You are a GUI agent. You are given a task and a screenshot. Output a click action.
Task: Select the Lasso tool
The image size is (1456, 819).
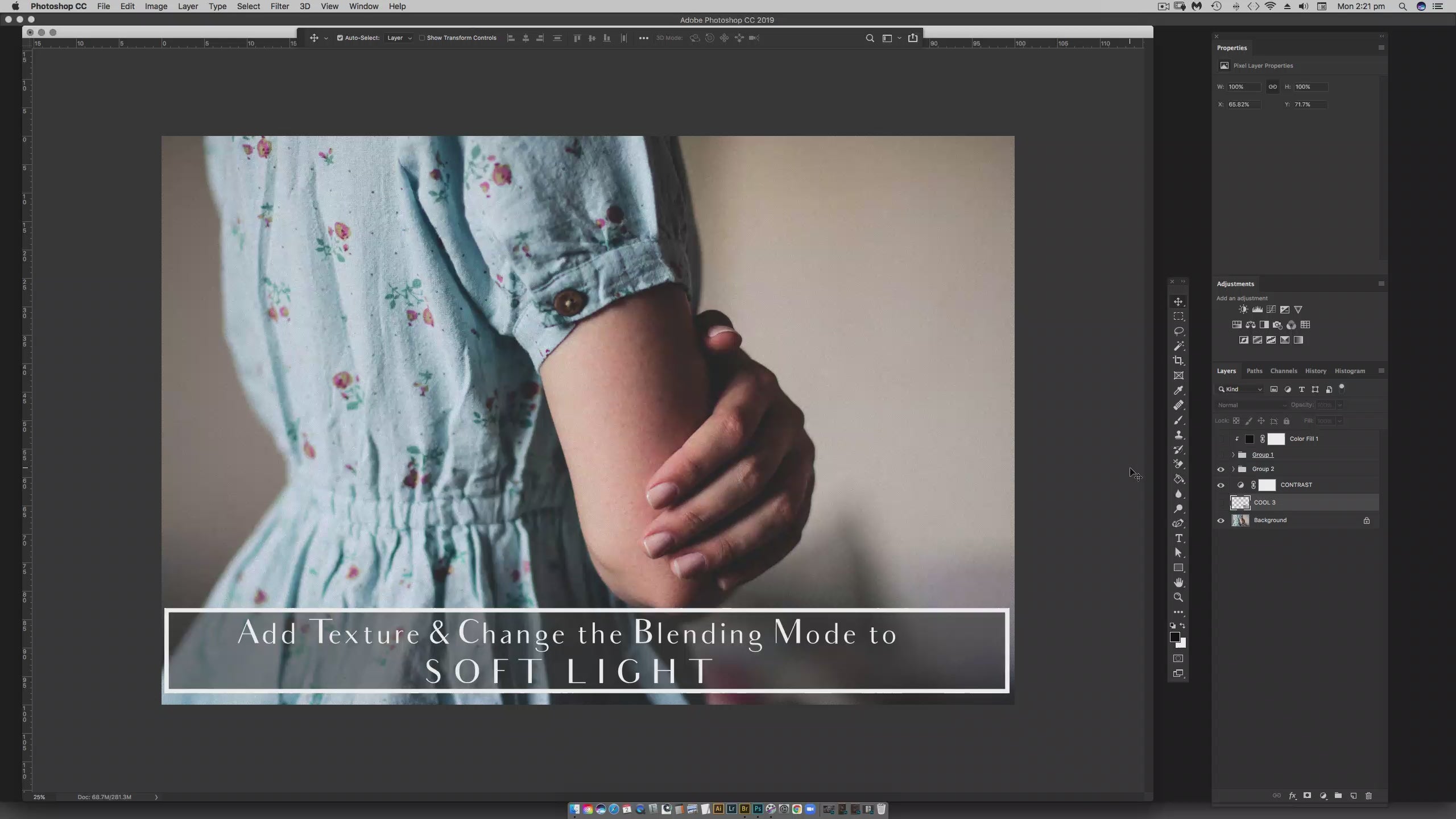point(1178,331)
